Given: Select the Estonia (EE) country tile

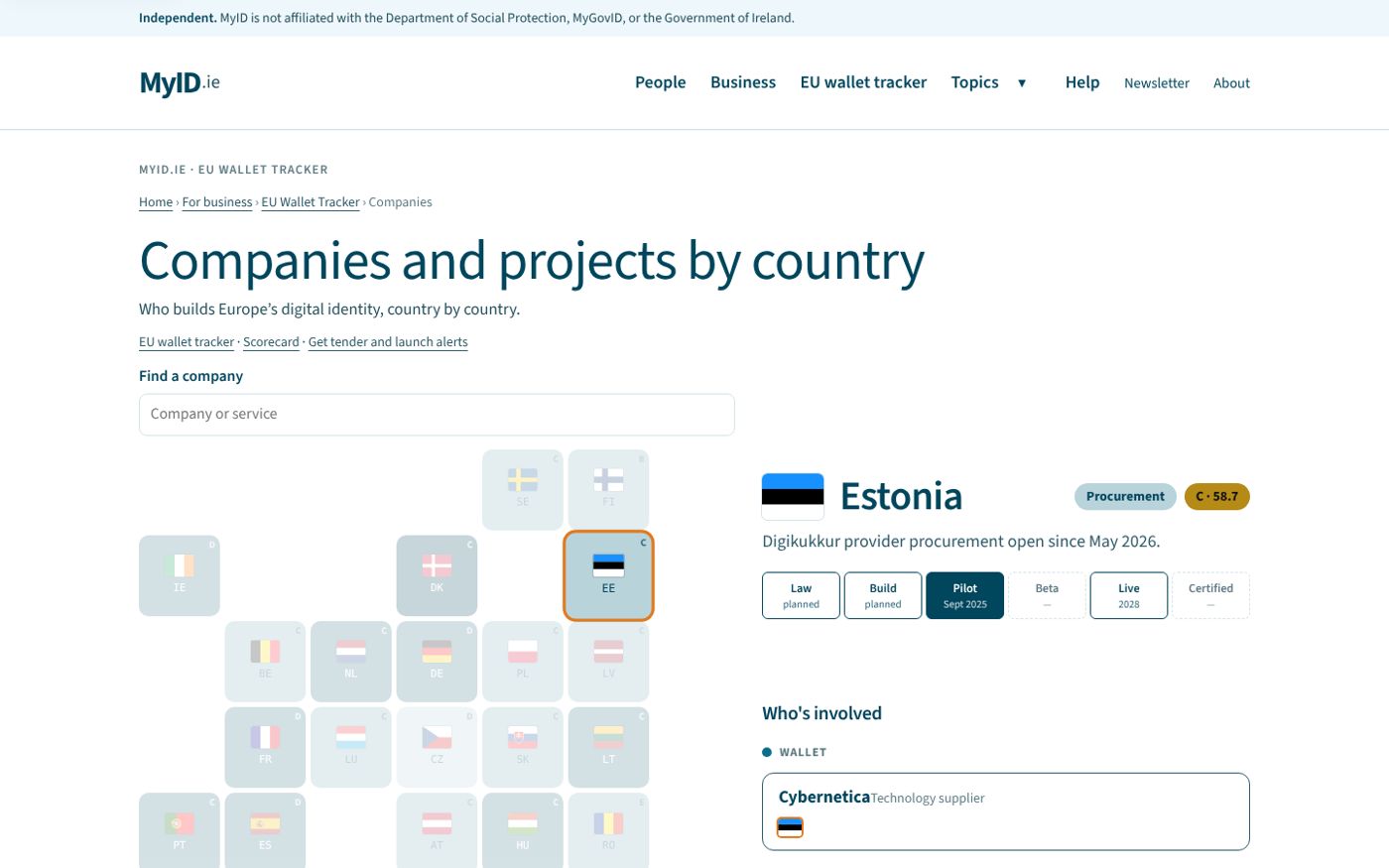Looking at the screenshot, I should pyautogui.click(x=608, y=575).
